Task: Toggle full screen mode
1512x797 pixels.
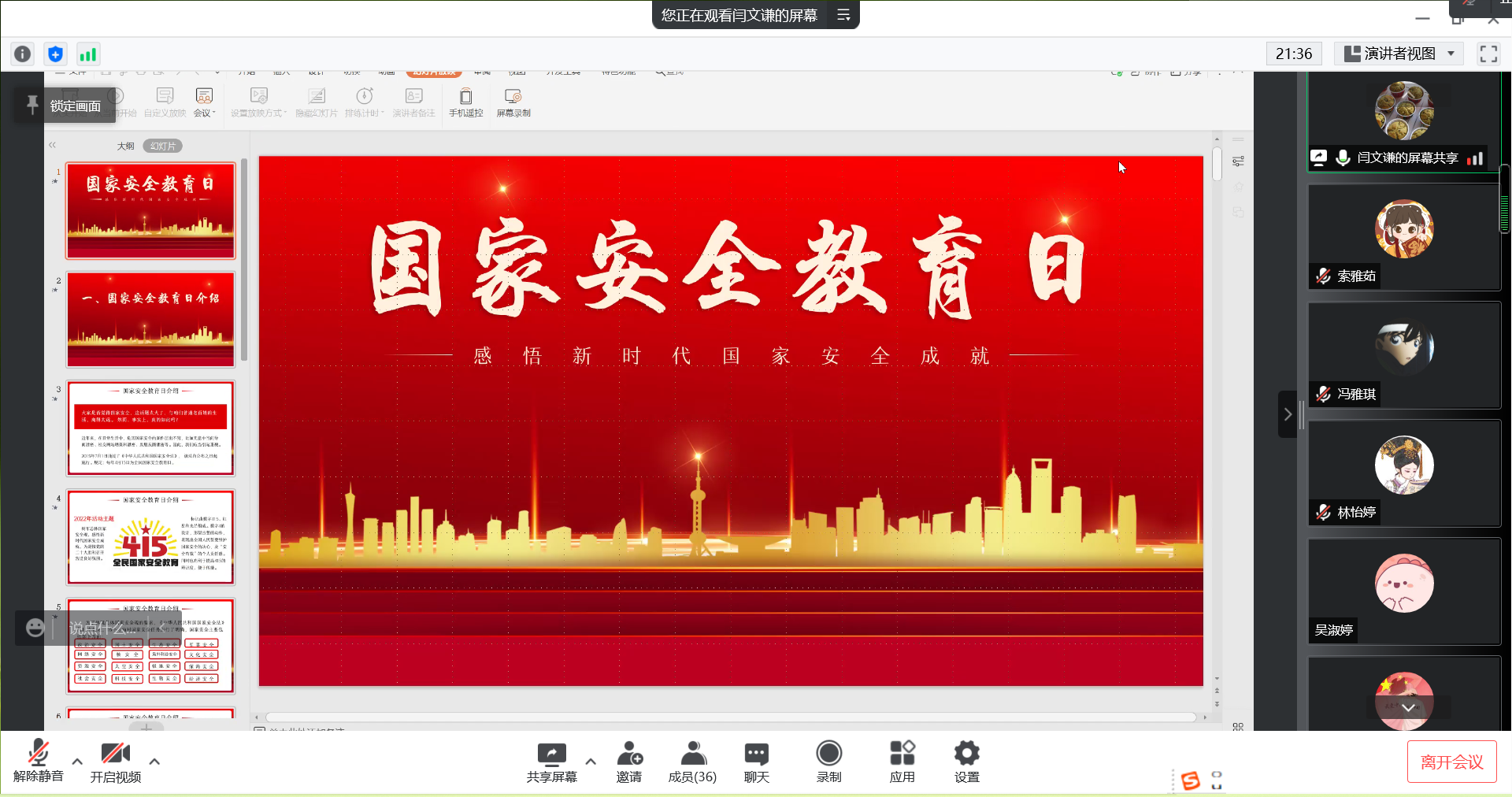Action: (1488, 54)
